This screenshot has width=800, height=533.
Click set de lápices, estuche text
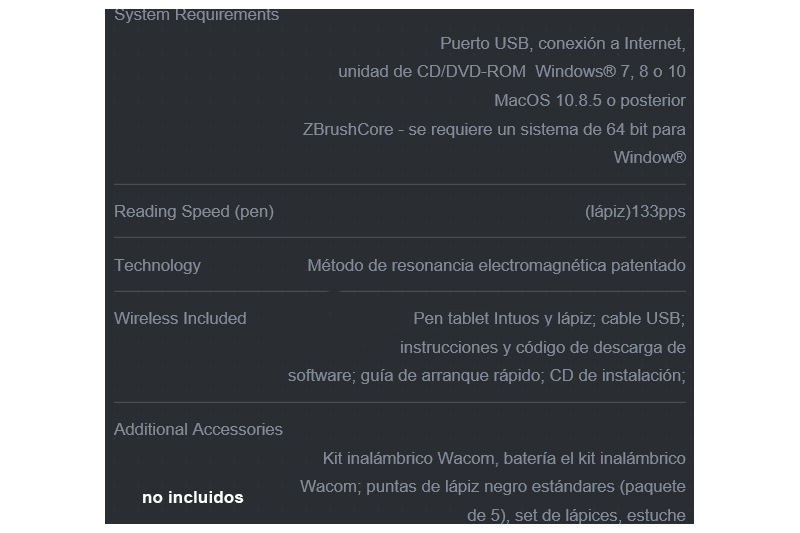pyautogui.click(x=600, y=515)
